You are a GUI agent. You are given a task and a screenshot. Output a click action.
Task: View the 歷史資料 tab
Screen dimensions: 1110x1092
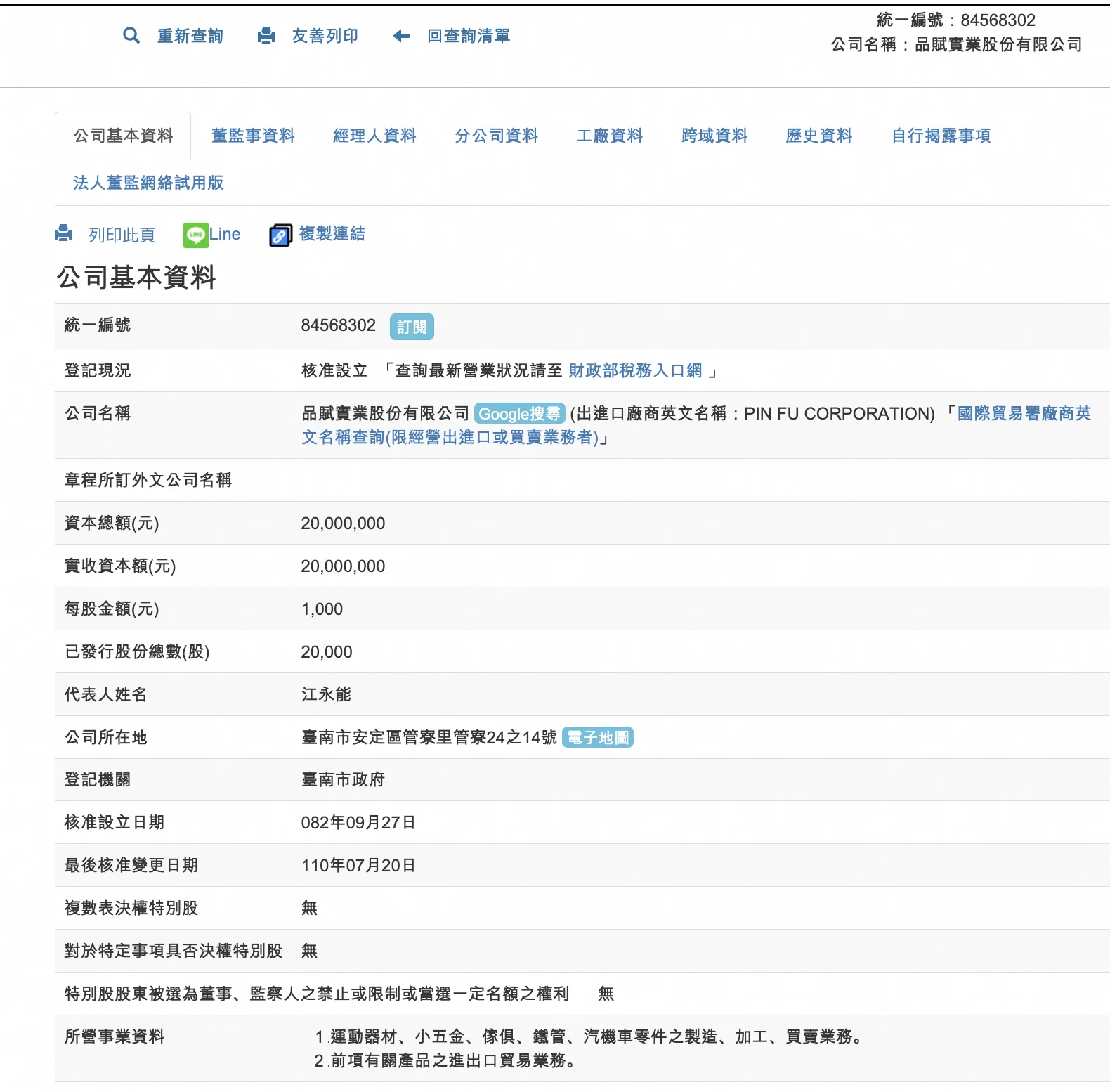coord(819,136)
